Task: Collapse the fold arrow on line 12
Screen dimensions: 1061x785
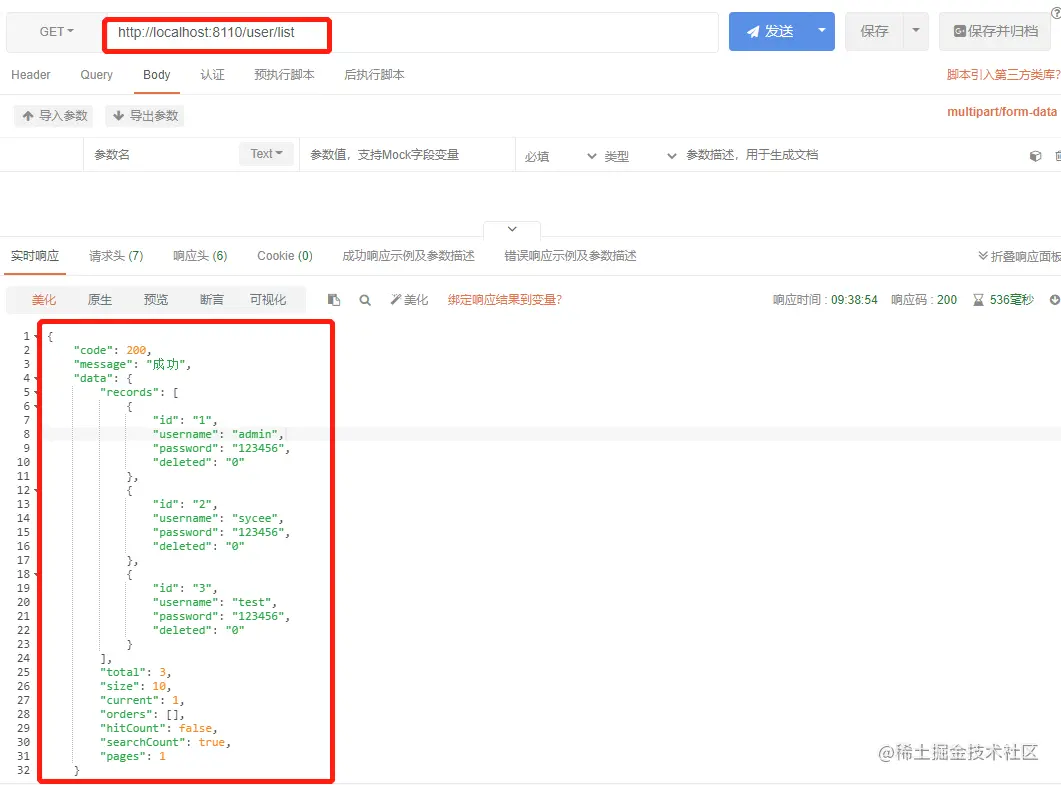Action: pos(36,490)
